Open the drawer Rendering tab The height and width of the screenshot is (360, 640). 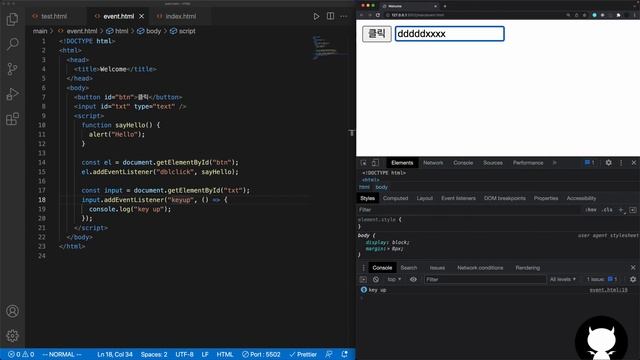(x=527, y=268)
